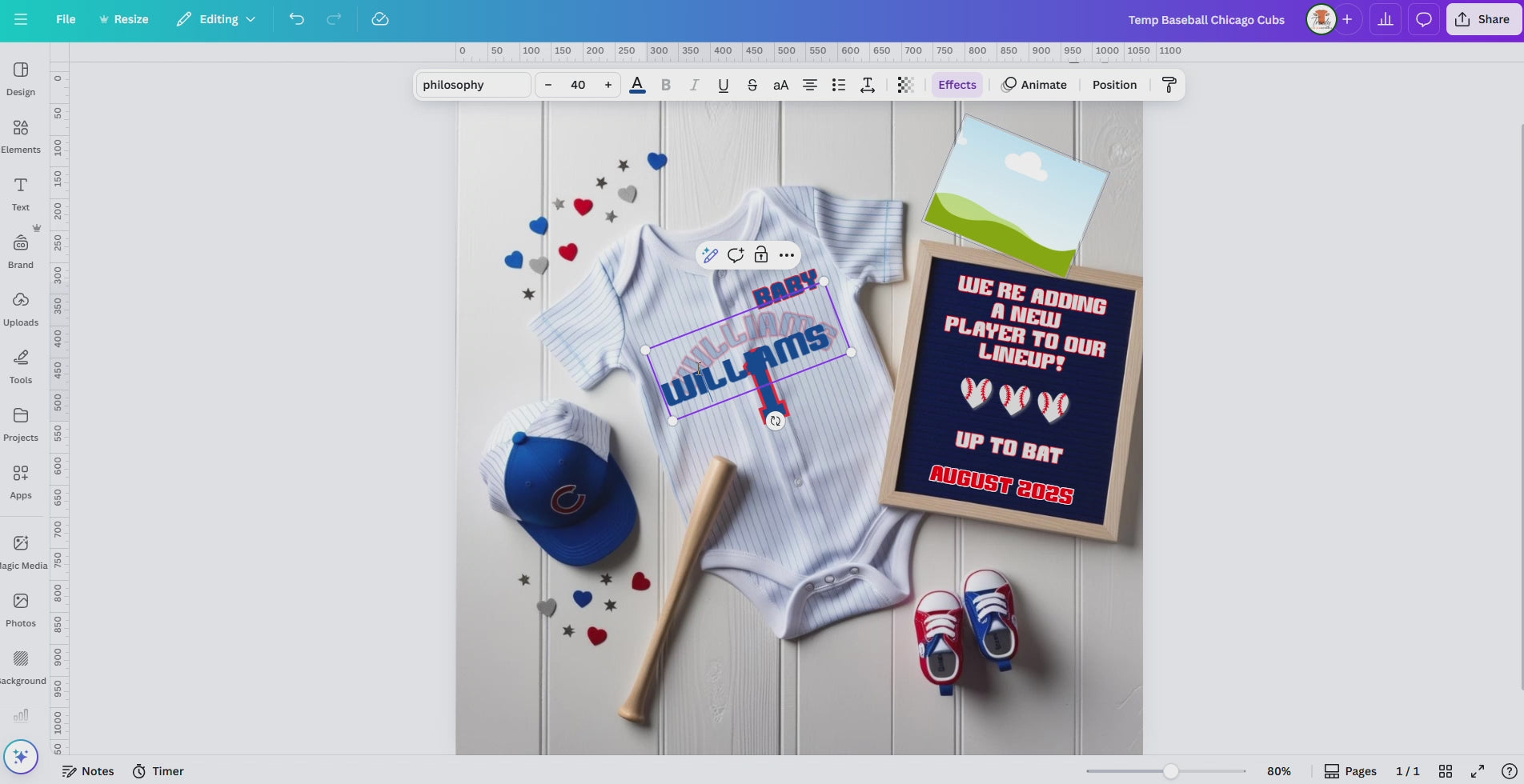The image size is (1524, 784).
Task: Click the copy style paint roller icon
Action: tap(1169, 85)
